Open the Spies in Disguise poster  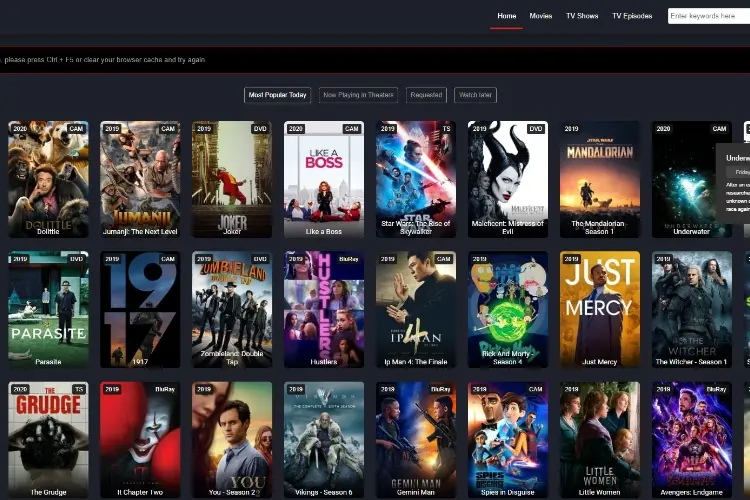pos(507,440)
